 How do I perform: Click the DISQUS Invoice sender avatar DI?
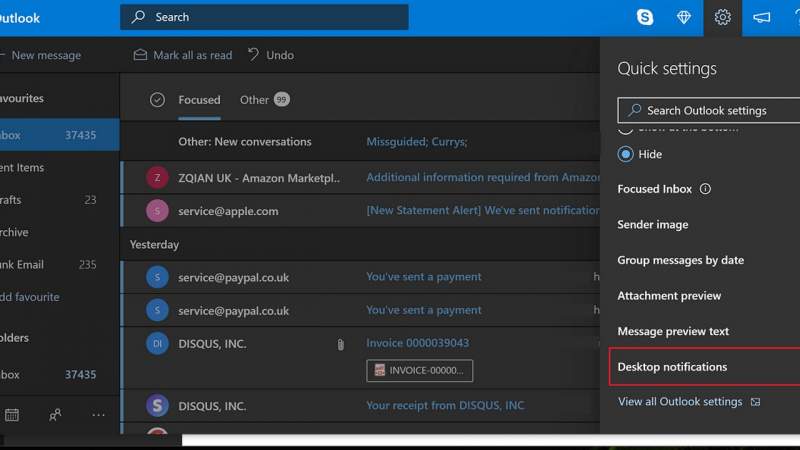157,343
